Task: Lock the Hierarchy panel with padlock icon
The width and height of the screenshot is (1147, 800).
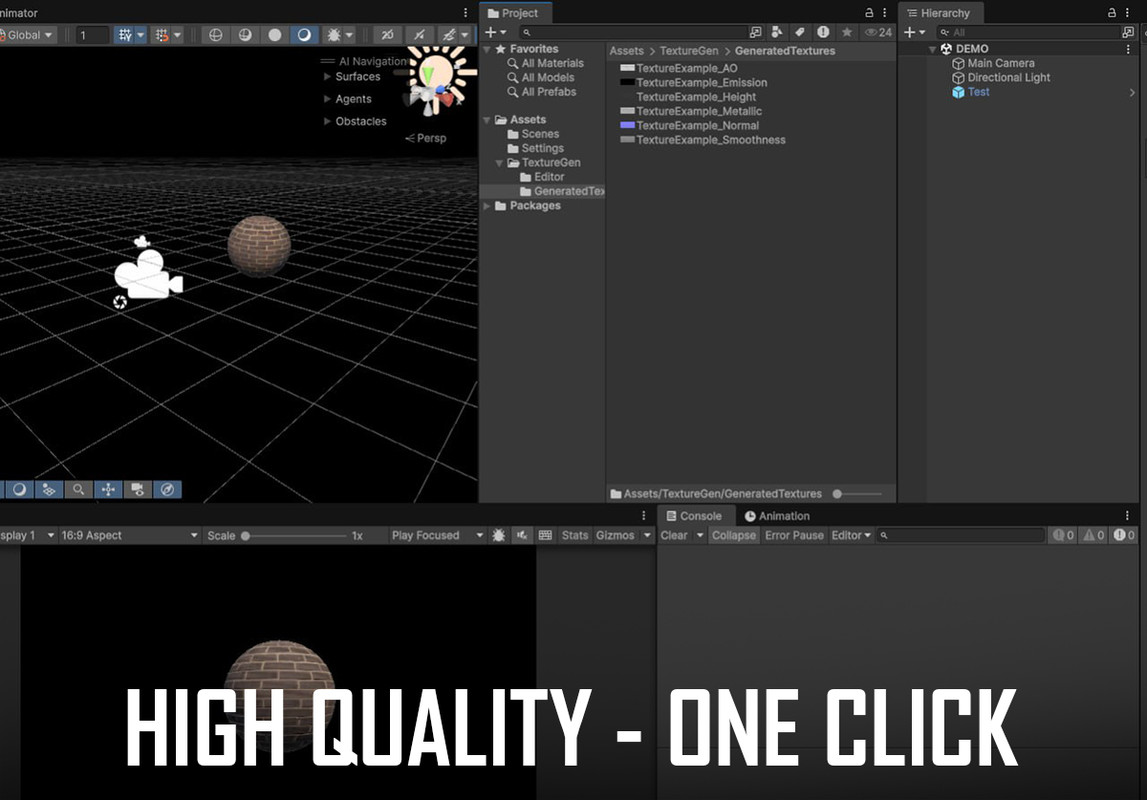Action: click(x=1112, y=13)
